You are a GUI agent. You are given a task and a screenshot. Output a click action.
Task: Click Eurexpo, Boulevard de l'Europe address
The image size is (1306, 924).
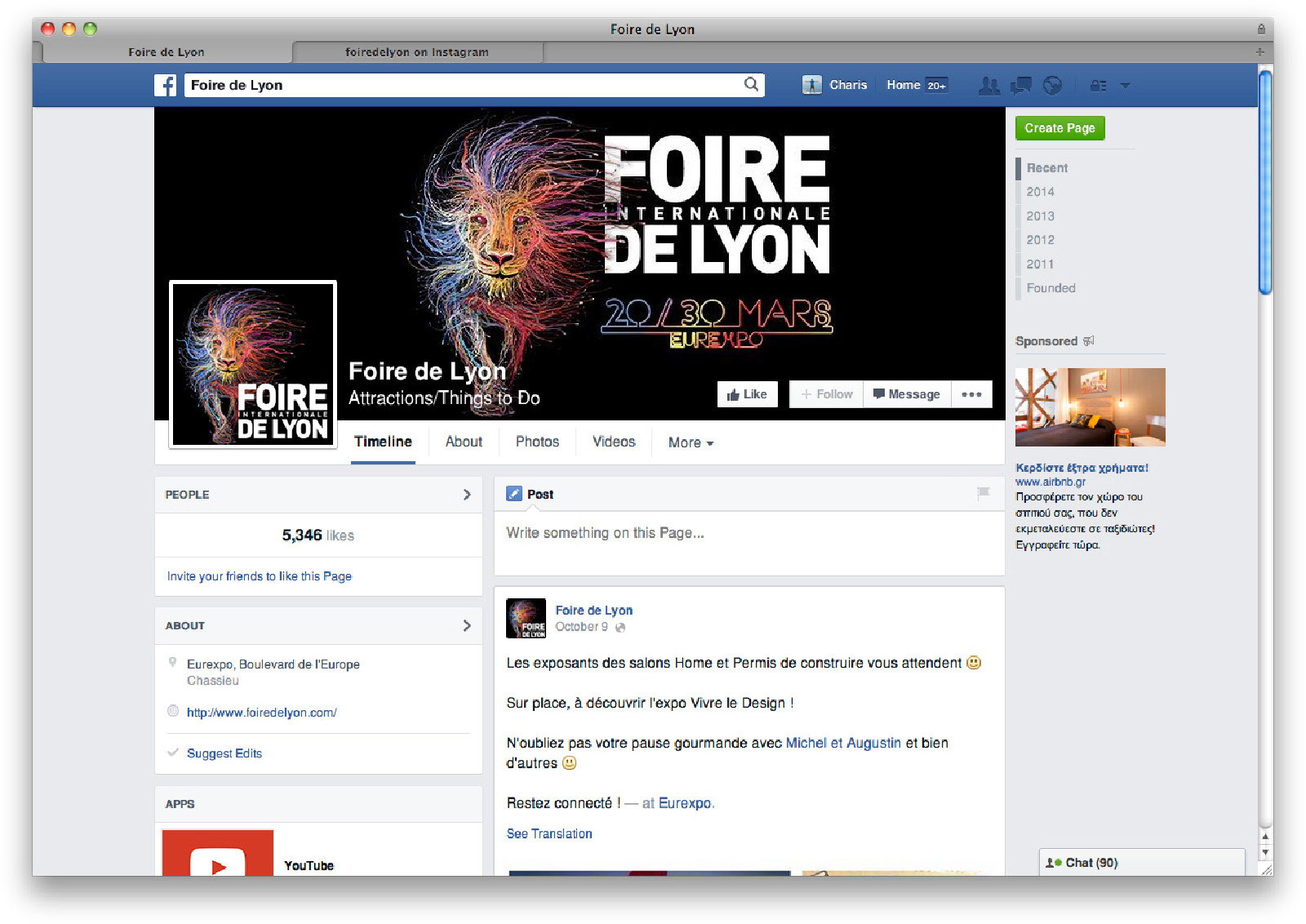click(273, 664)
